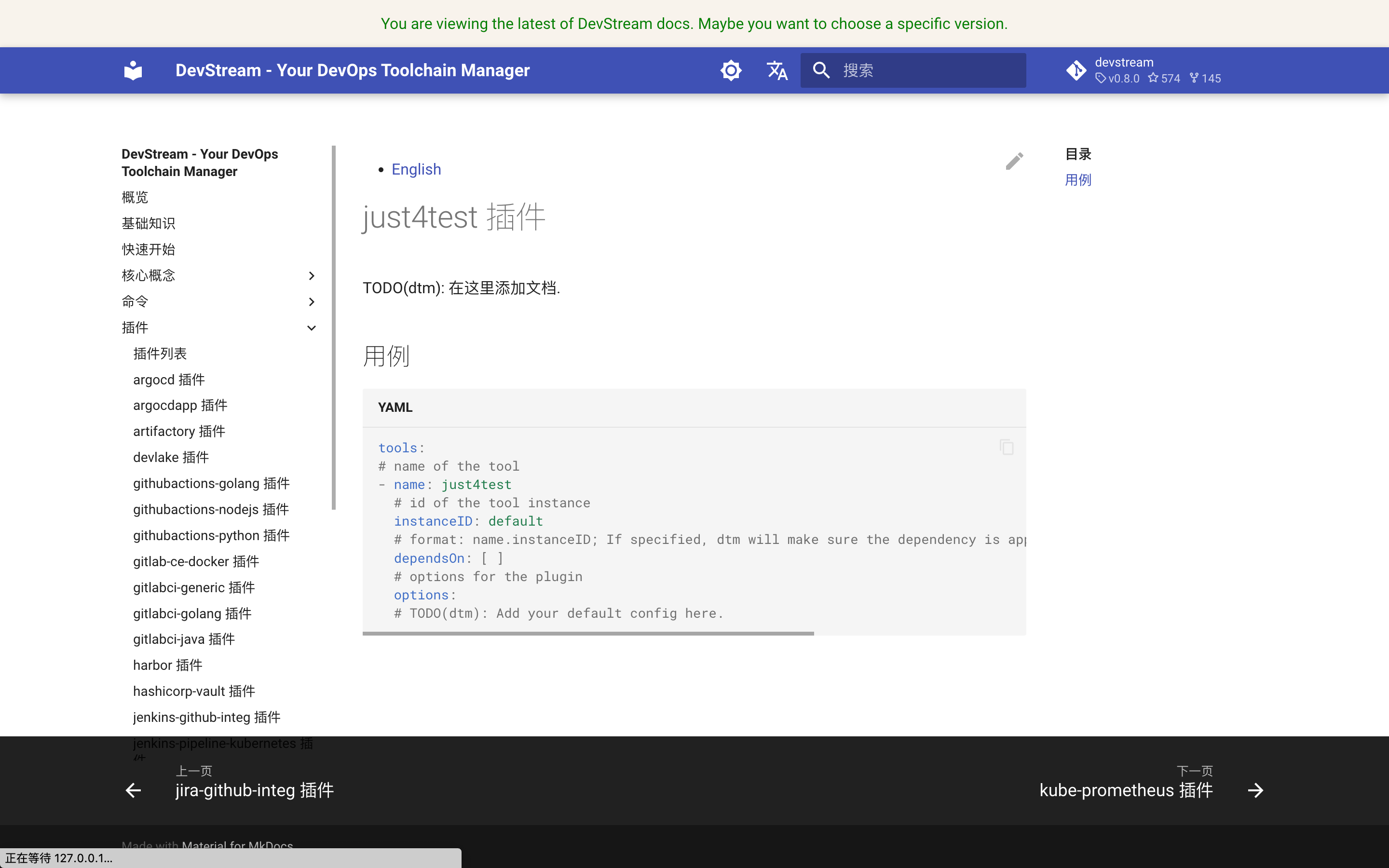This screenshot has width=1389, height=868.
Task: Click the 145 forks count
Action: coord(1205,79)
